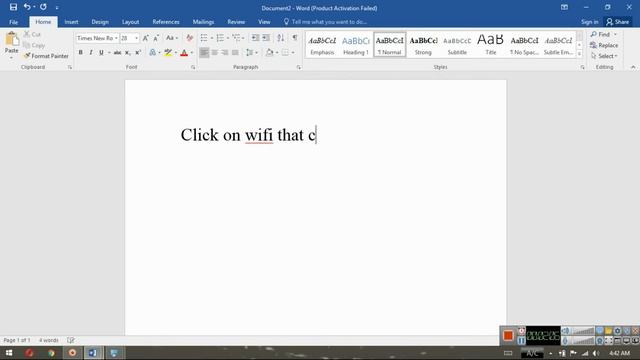Toggle Underline formatting
The image size is (640, 360).
(x=101, y=52)
